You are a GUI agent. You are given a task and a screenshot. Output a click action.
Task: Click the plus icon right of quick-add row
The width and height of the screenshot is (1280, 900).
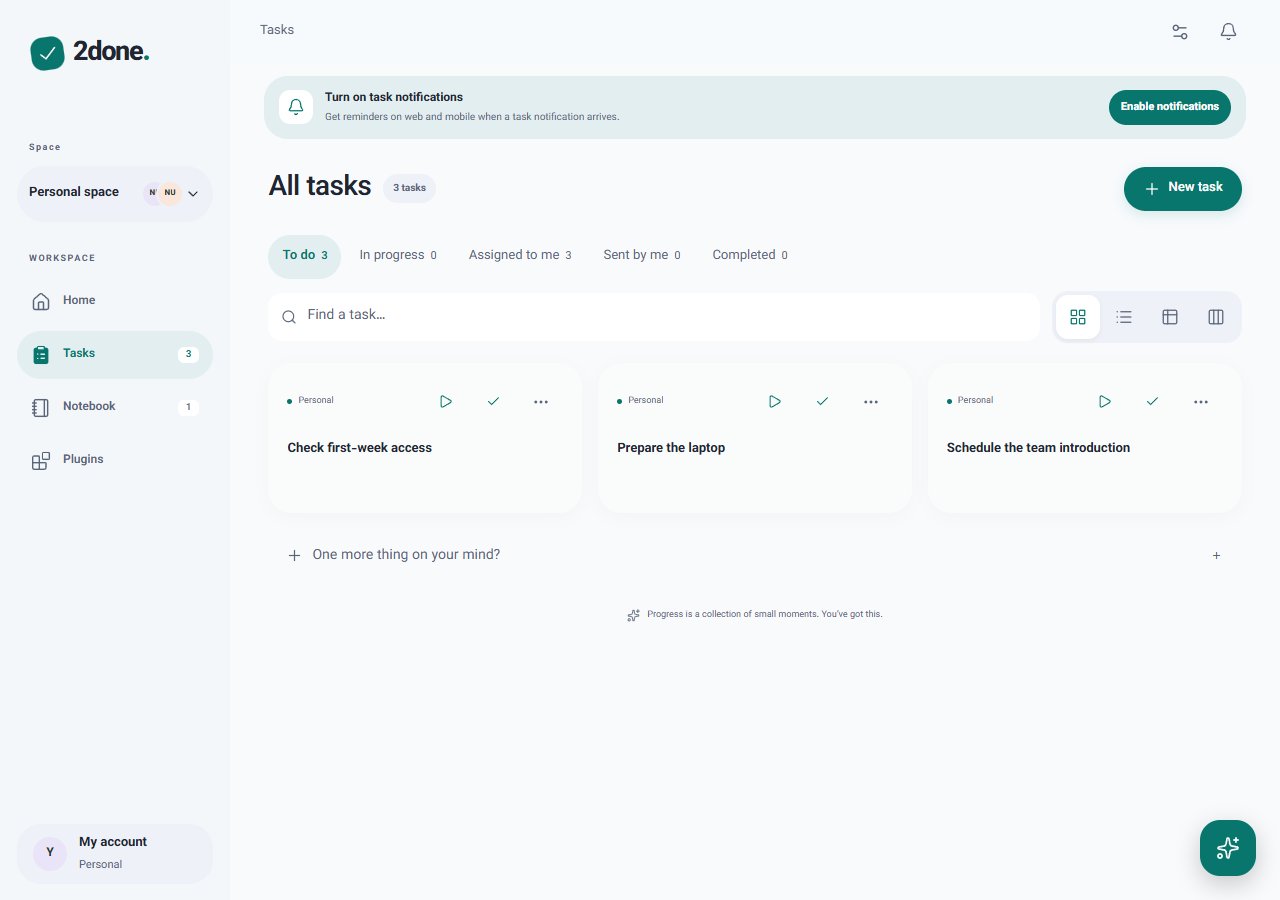(1216, 556)
